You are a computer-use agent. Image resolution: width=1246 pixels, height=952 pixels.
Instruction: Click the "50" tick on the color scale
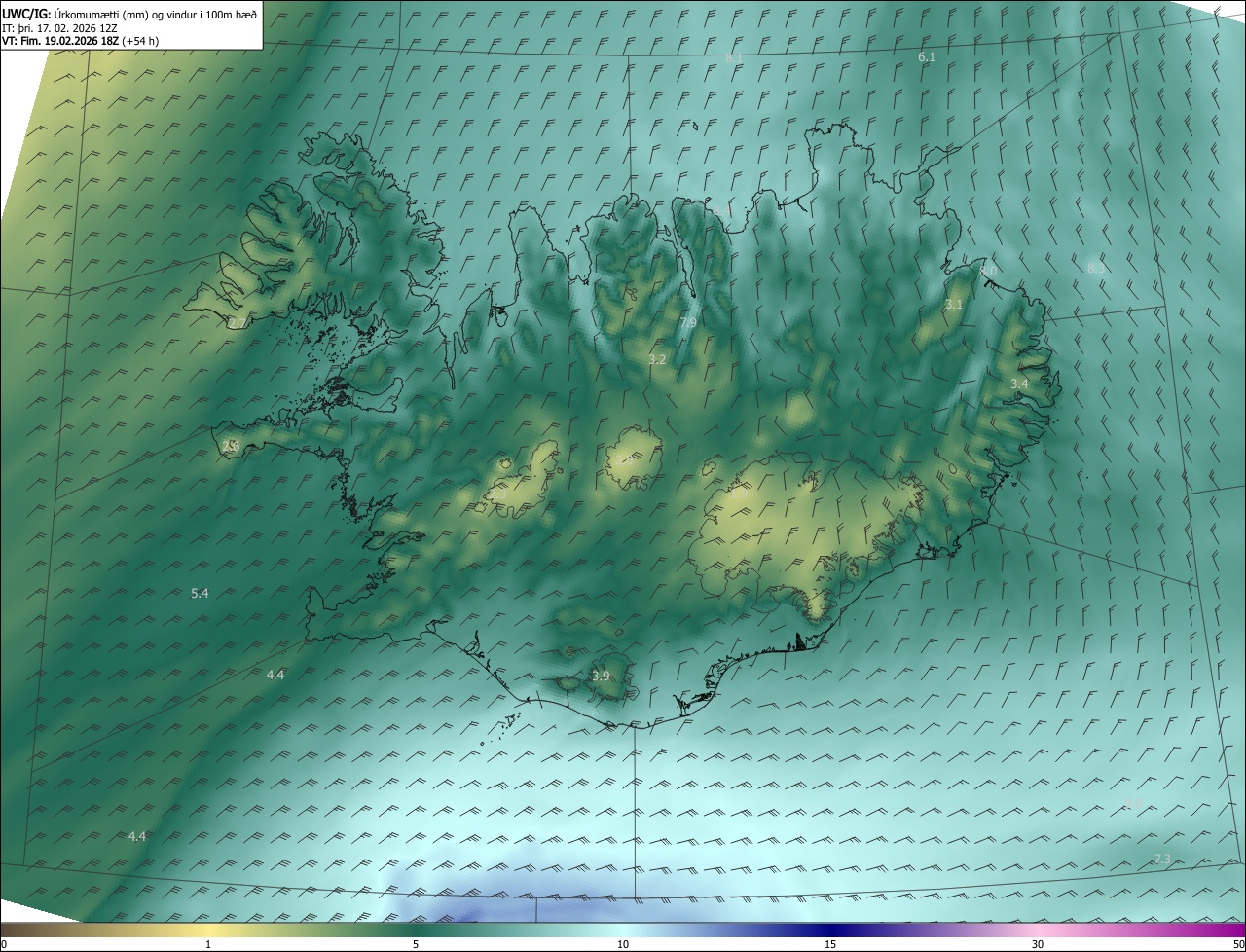[x=1238, y=944]
